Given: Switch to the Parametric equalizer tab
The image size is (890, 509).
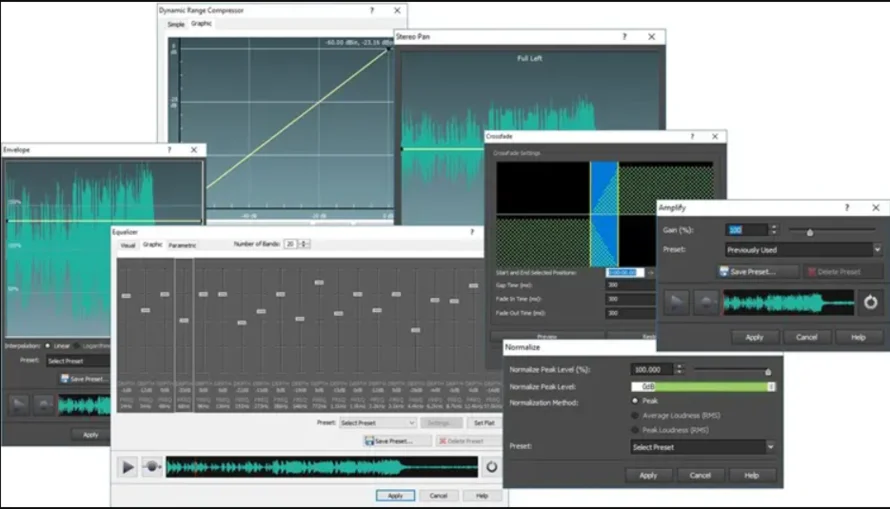Looking at the screenshot, I should pos(182,244).
